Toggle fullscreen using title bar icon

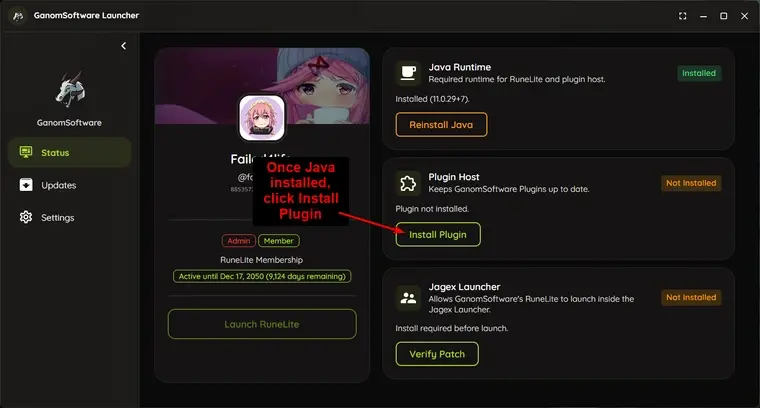(682, 16)
